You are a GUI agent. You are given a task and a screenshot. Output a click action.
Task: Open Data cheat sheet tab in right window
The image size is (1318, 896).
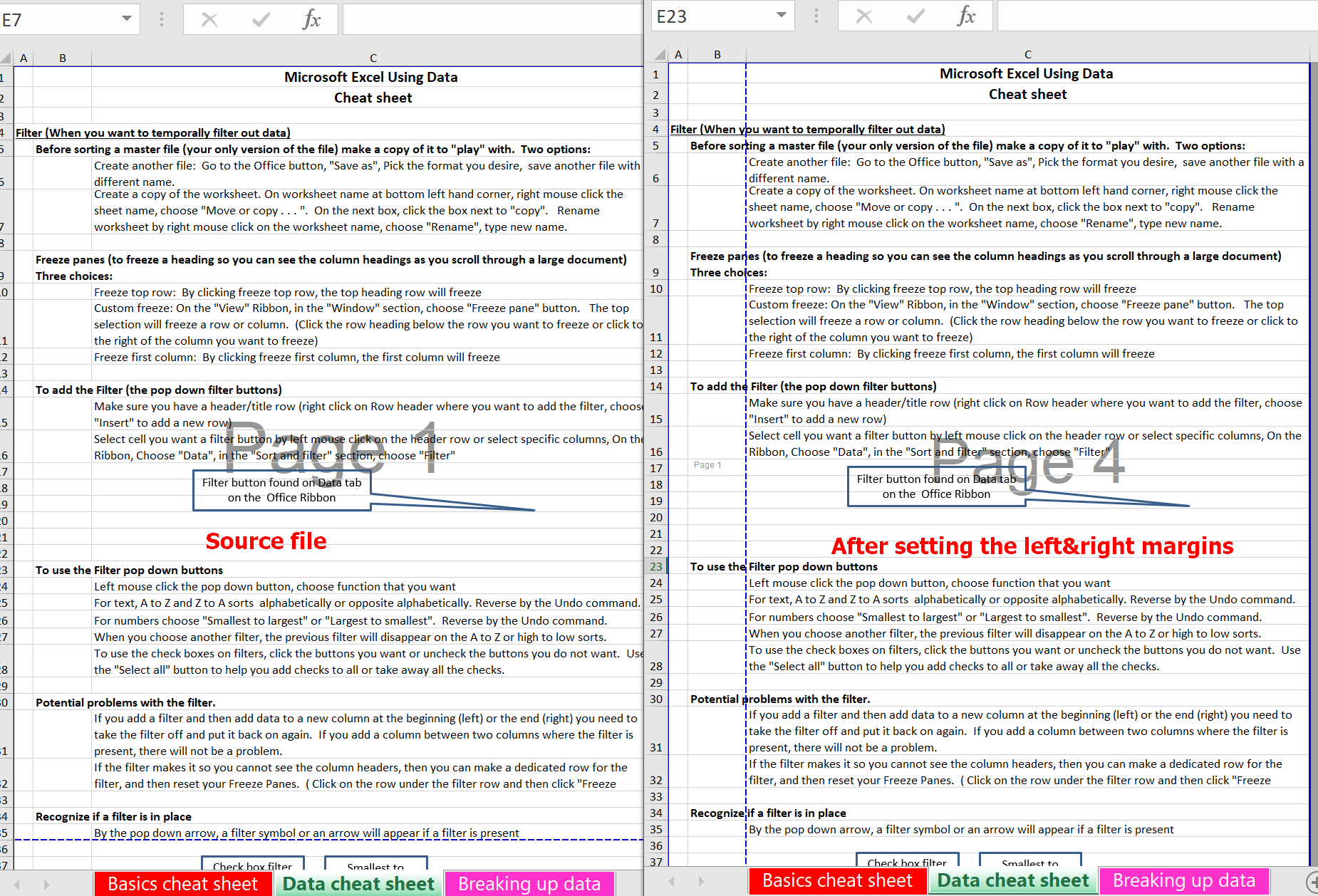[x=1013, y=880]
